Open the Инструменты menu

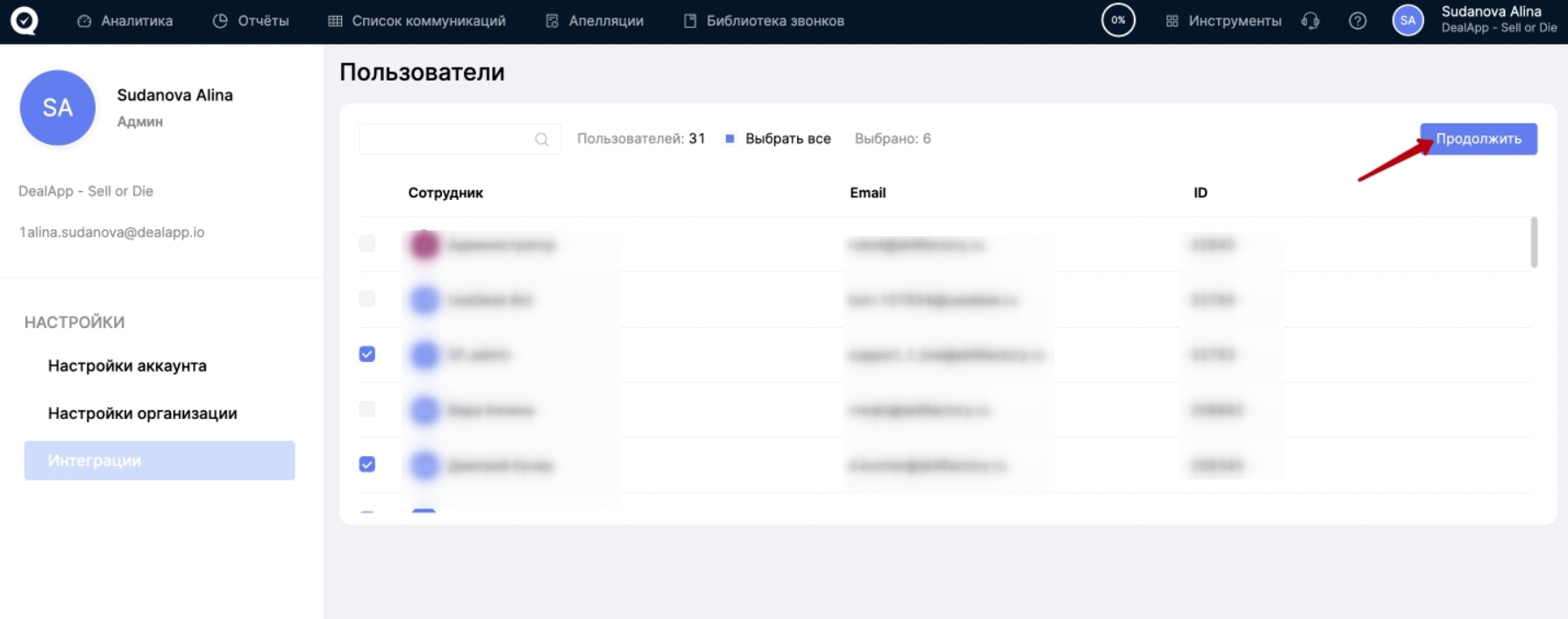1223,21
